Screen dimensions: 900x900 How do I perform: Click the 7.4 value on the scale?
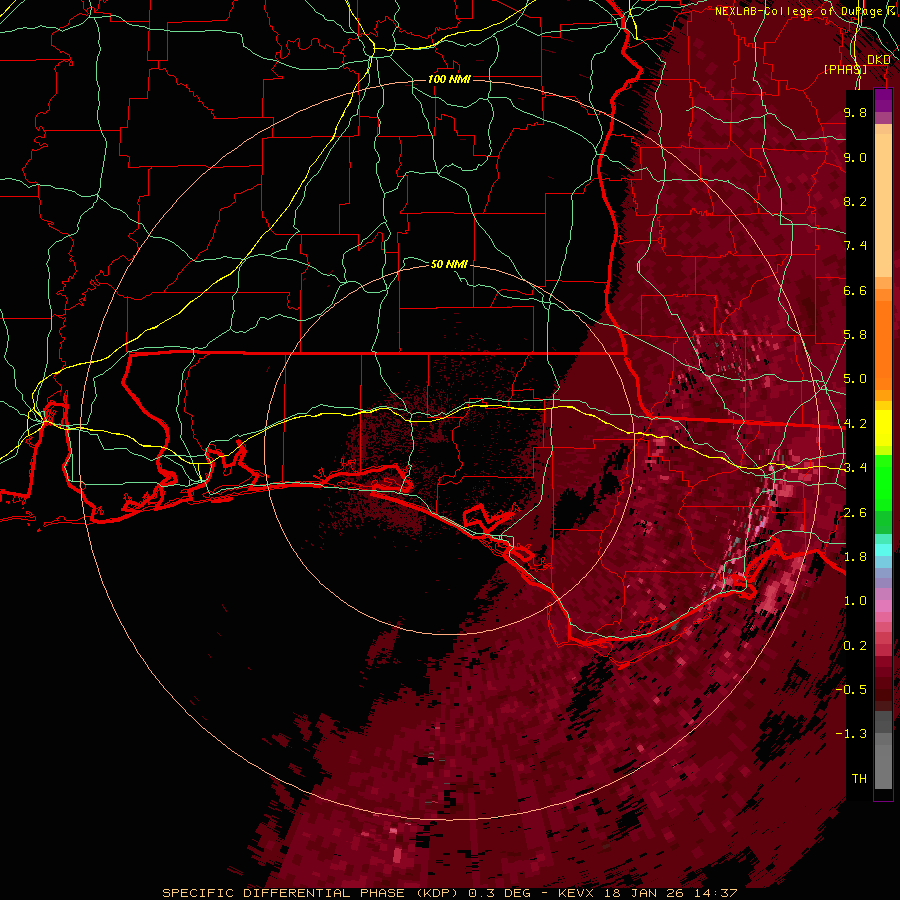pos(855,246)
